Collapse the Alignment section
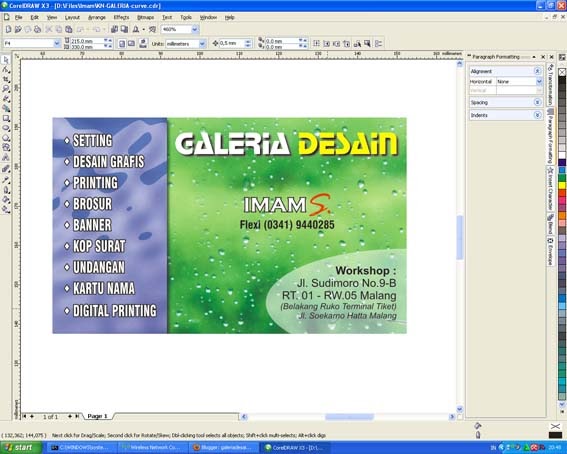 tap(538, 71)
